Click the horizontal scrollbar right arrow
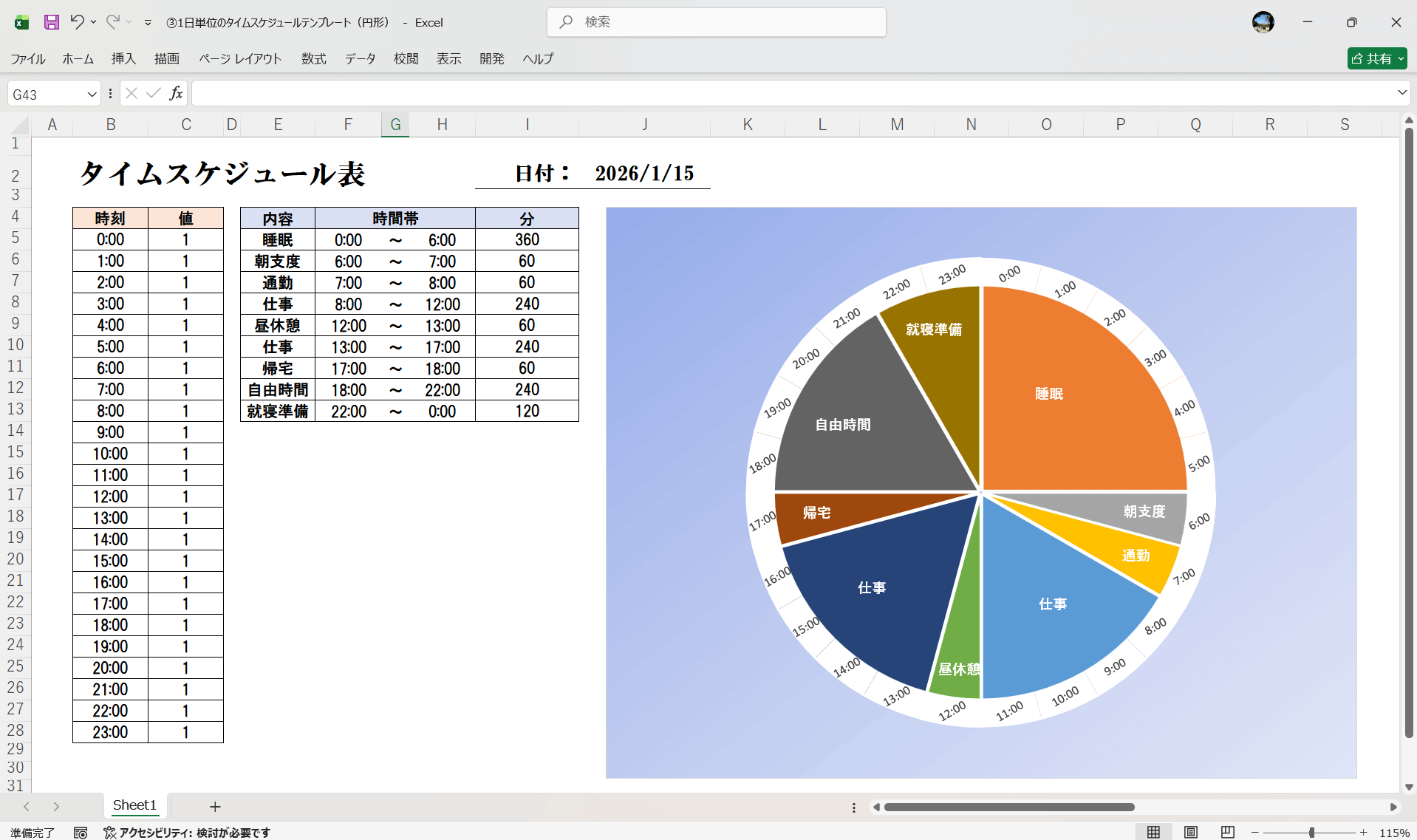 coord(1394,807)
